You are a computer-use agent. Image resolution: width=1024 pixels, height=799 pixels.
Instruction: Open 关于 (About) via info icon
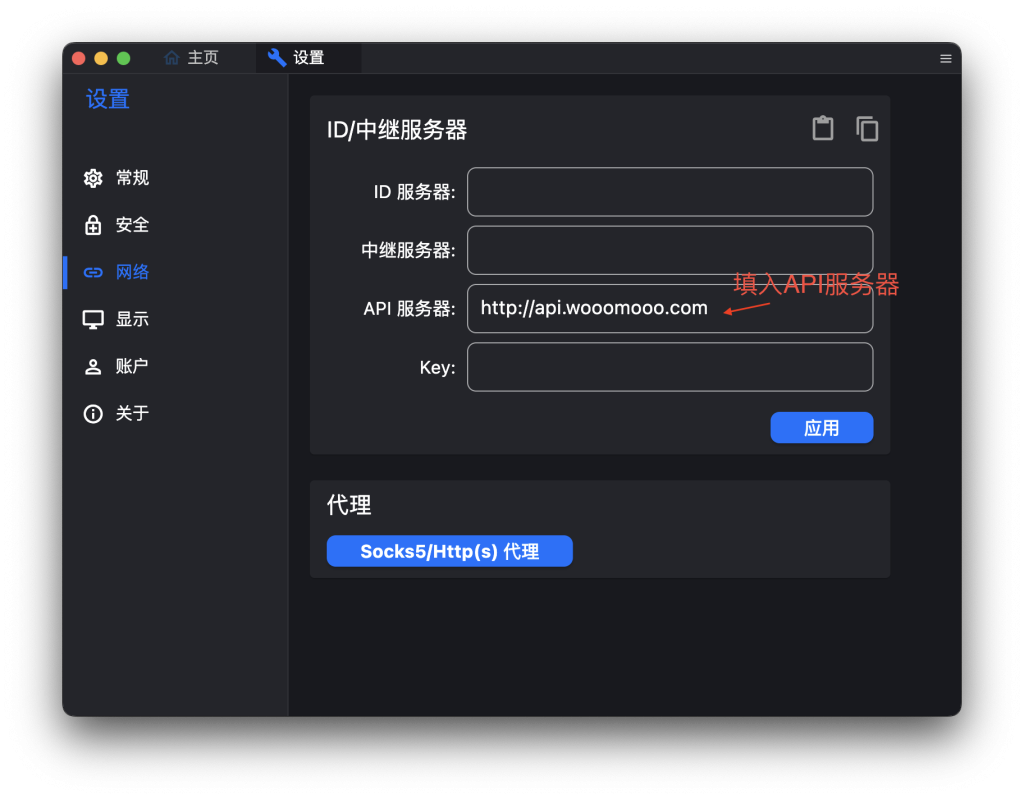click(x=92, y=412)
